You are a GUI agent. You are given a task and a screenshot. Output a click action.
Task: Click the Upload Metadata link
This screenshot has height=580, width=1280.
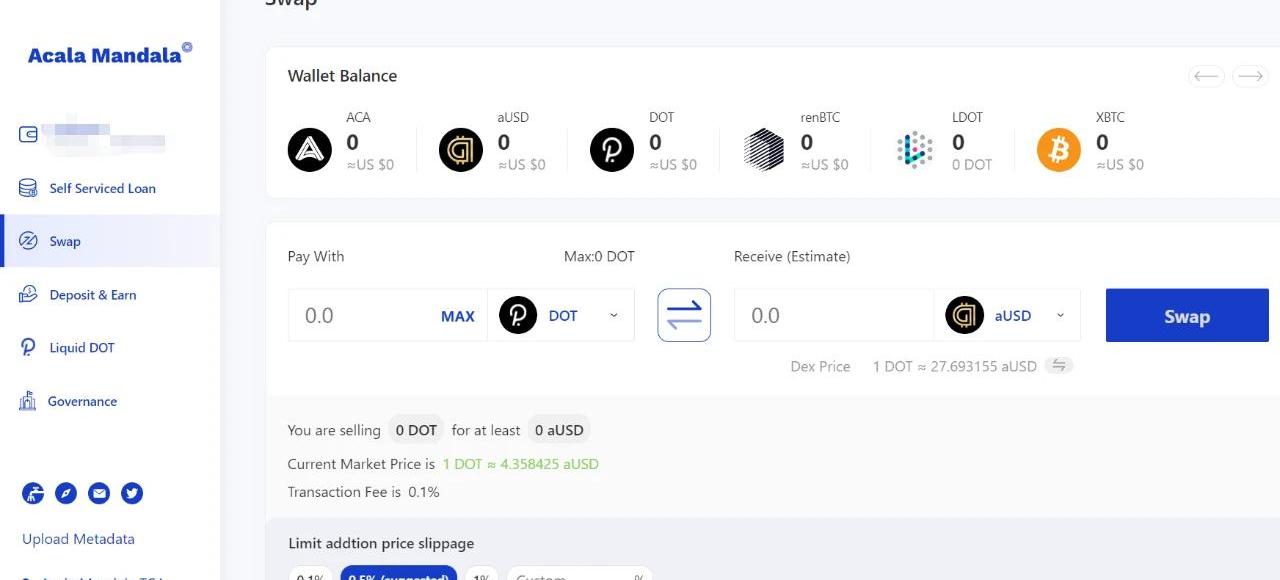pyautogui.click(x=78, y=539)
